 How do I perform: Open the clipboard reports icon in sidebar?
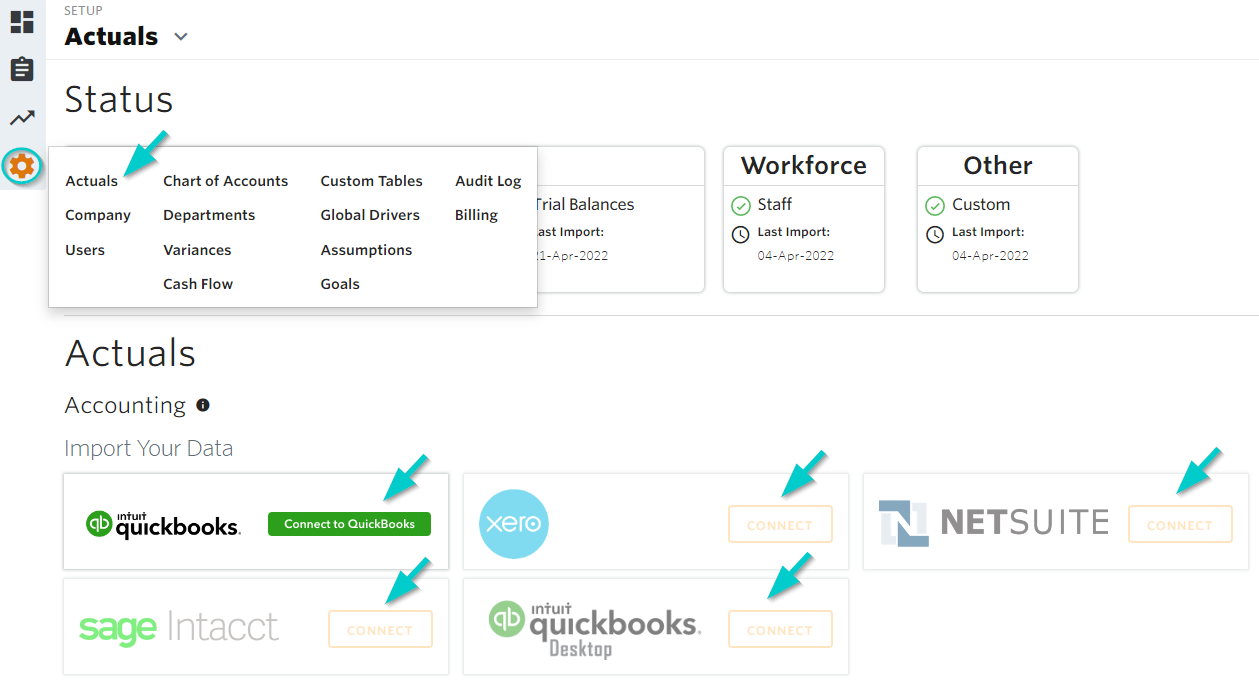point(22,69)
